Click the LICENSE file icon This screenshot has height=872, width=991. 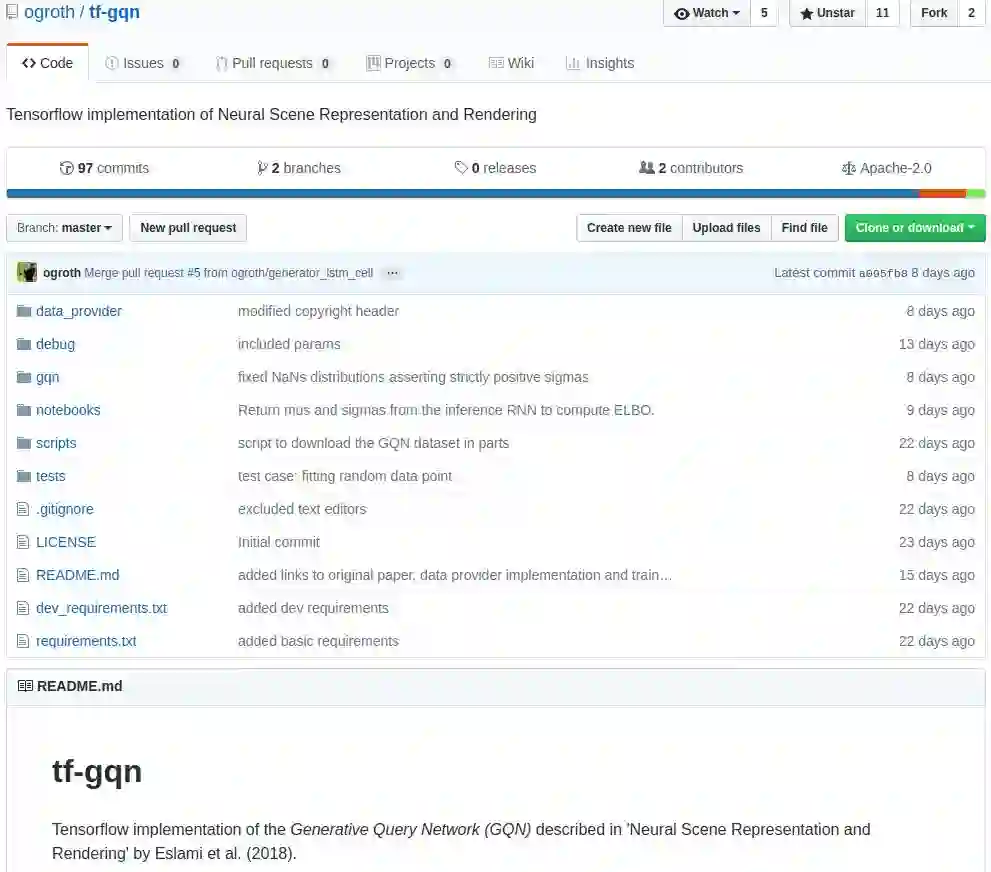point(23,542)
